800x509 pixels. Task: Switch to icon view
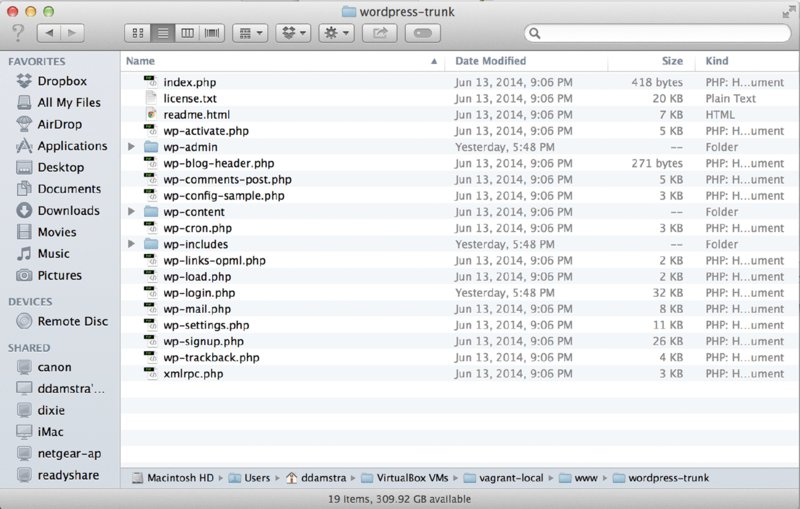pos(137,33)
